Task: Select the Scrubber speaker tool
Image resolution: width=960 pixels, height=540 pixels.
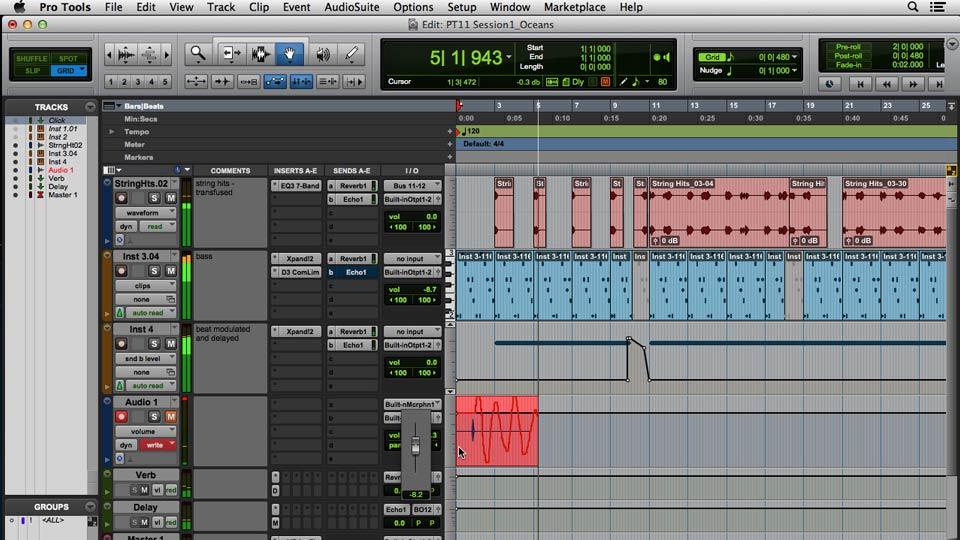Action: (323, 54)
